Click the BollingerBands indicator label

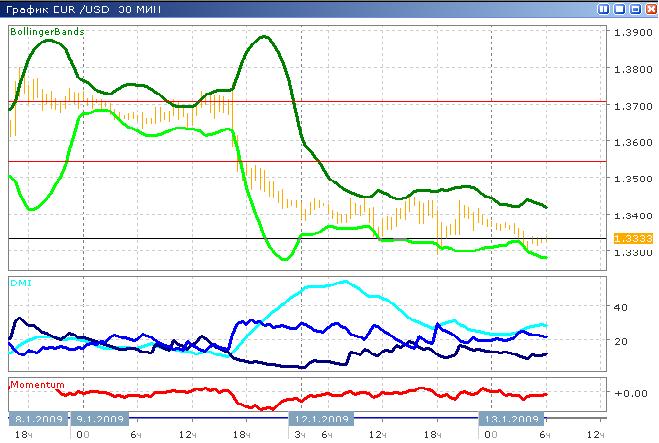pos(47,32)
